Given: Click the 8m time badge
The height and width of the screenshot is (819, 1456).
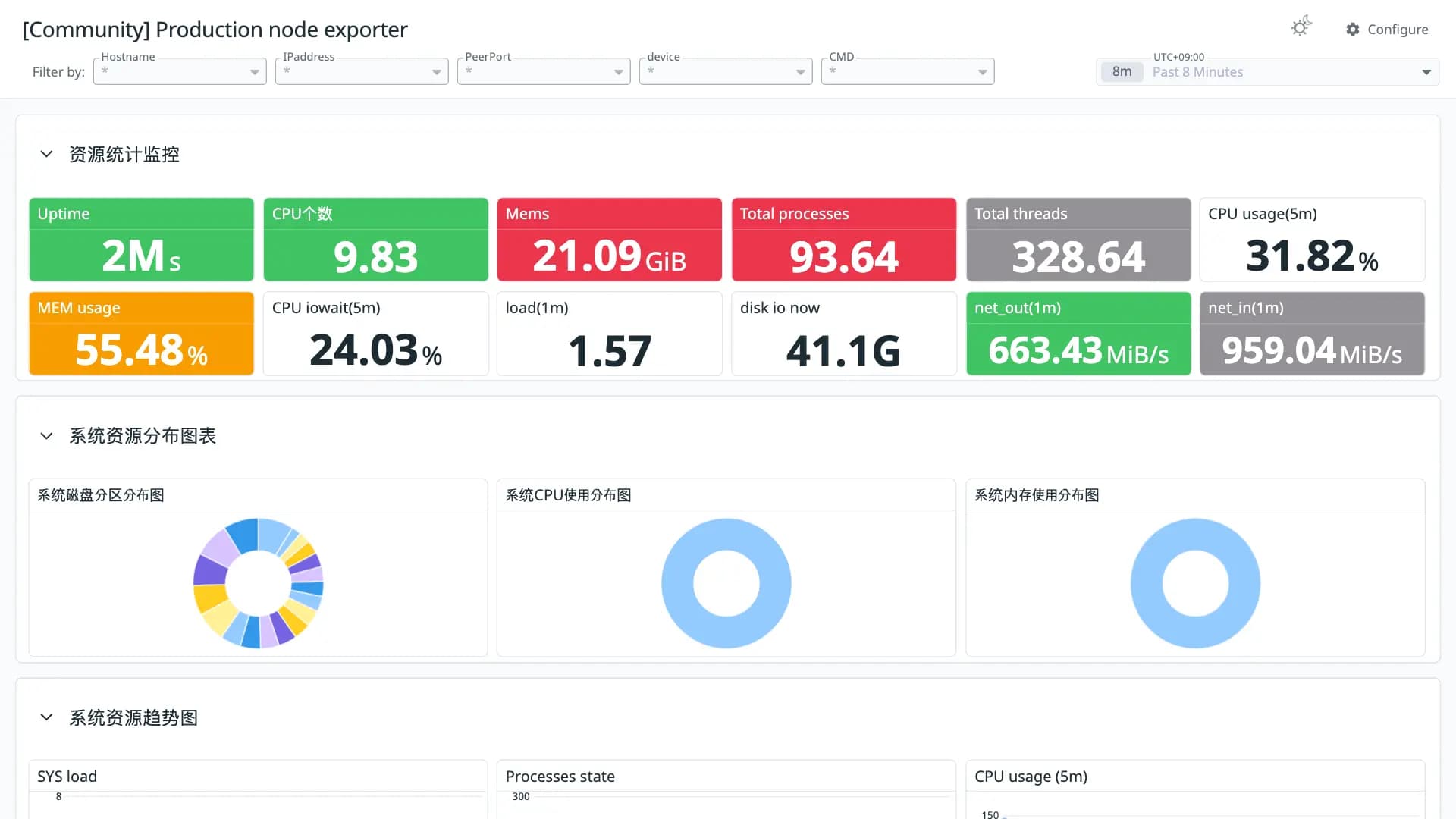Looking at the screenshot, I should [1122, 72].
